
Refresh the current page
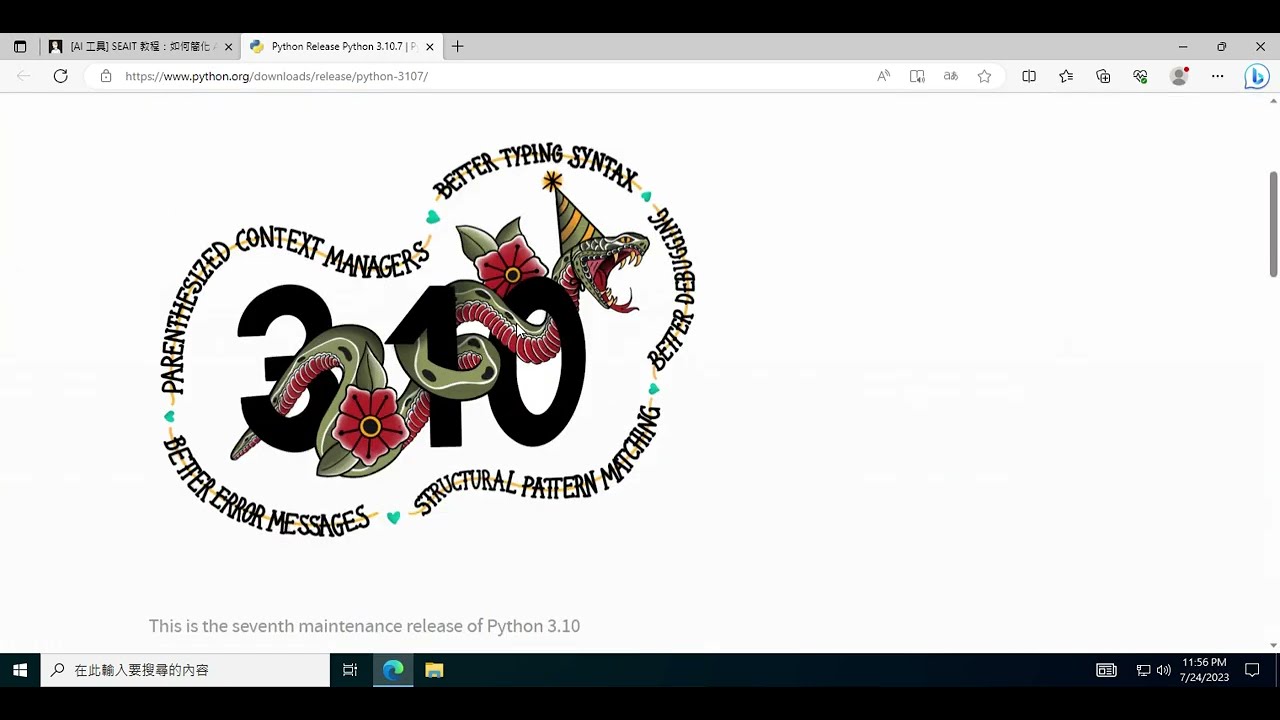61,76
